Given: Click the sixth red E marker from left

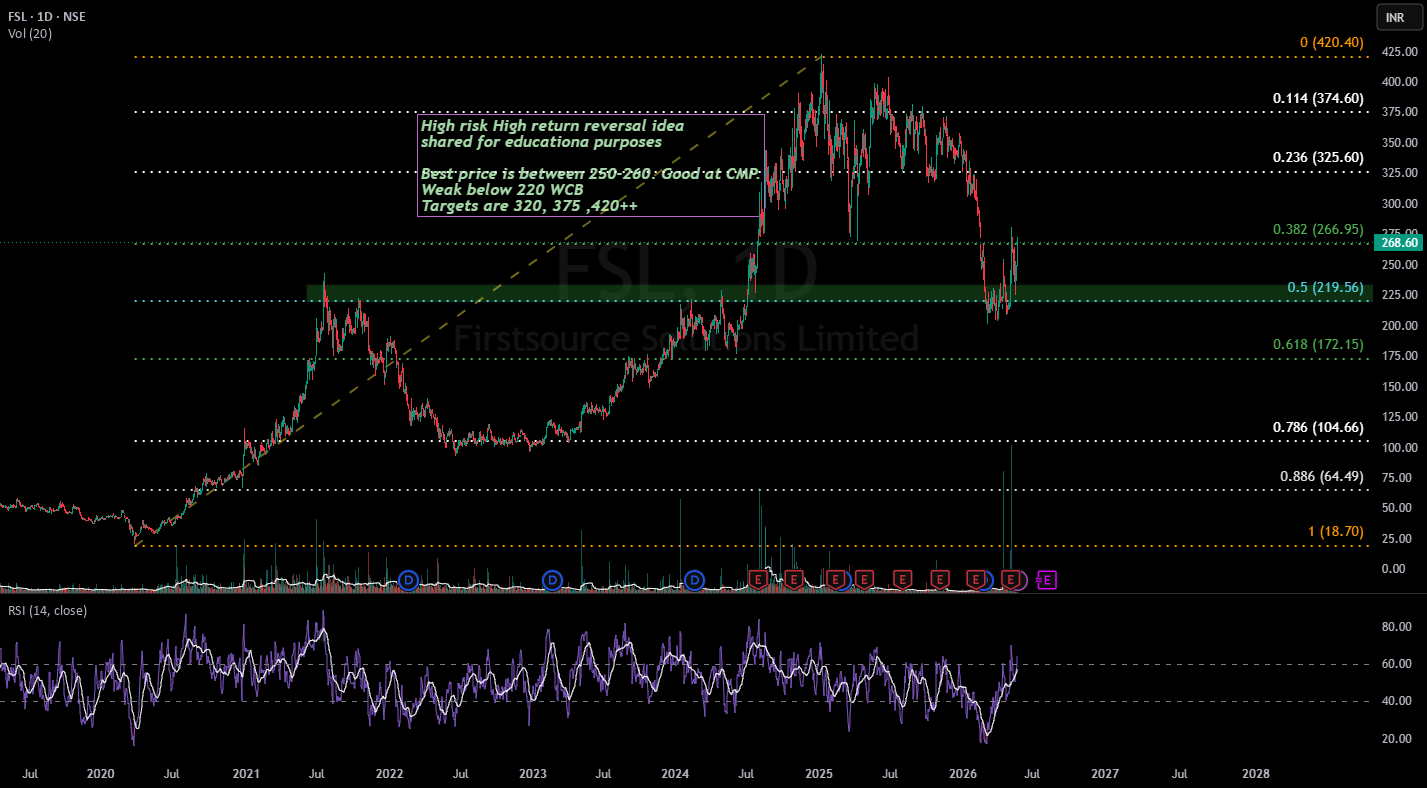Looking at the screenshot, I should pos(939,579).
